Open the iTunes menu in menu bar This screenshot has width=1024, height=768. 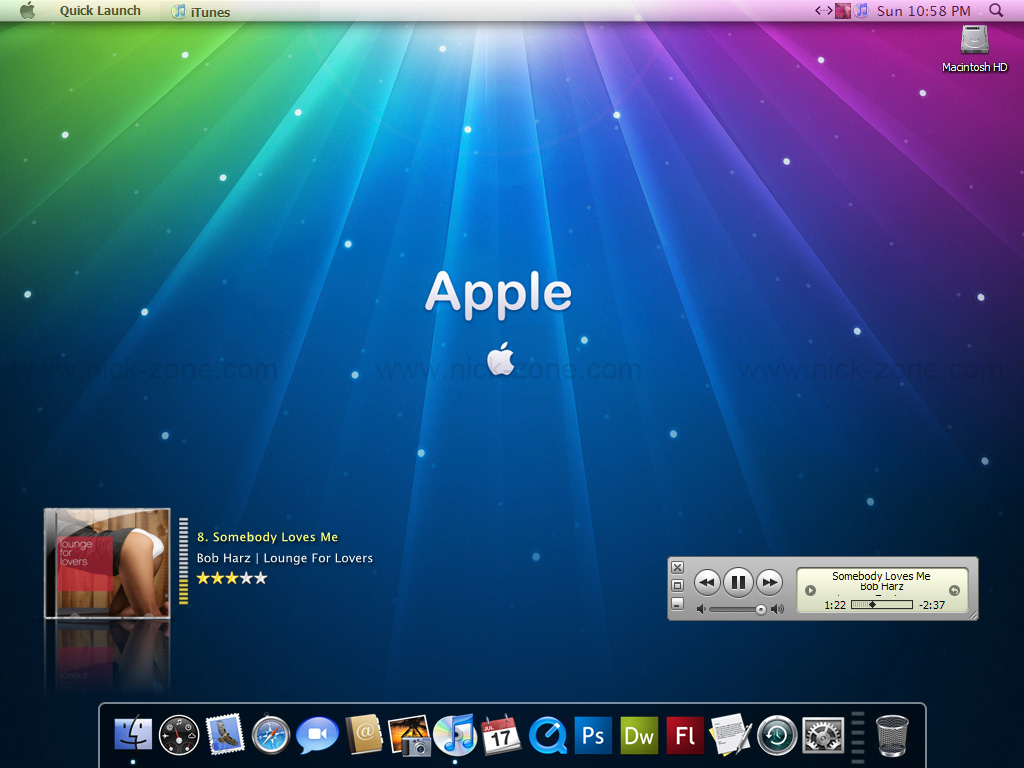[201, 11]
